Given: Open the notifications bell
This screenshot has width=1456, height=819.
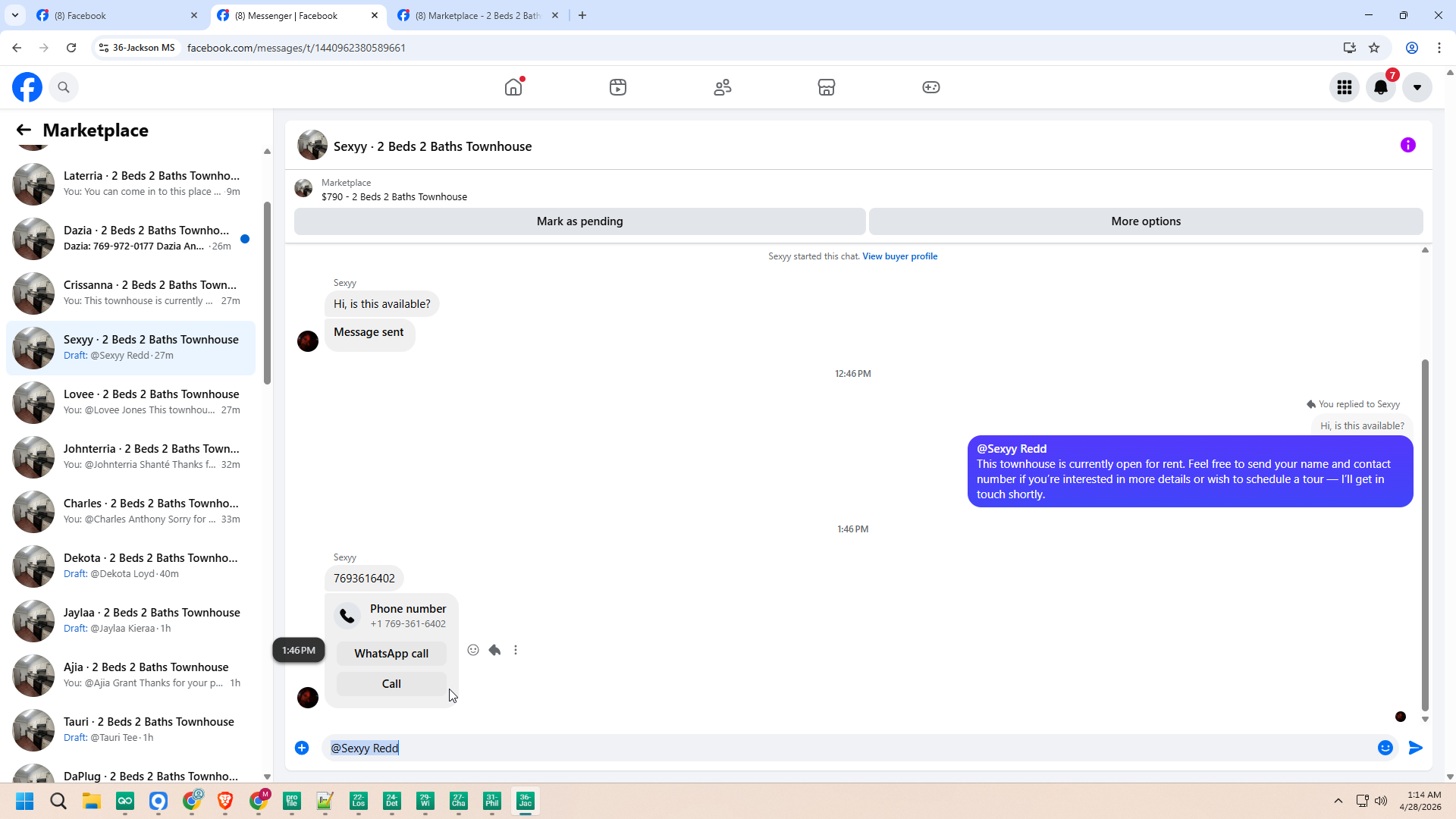Looking at the screenshot, I should click(1381, 87).
